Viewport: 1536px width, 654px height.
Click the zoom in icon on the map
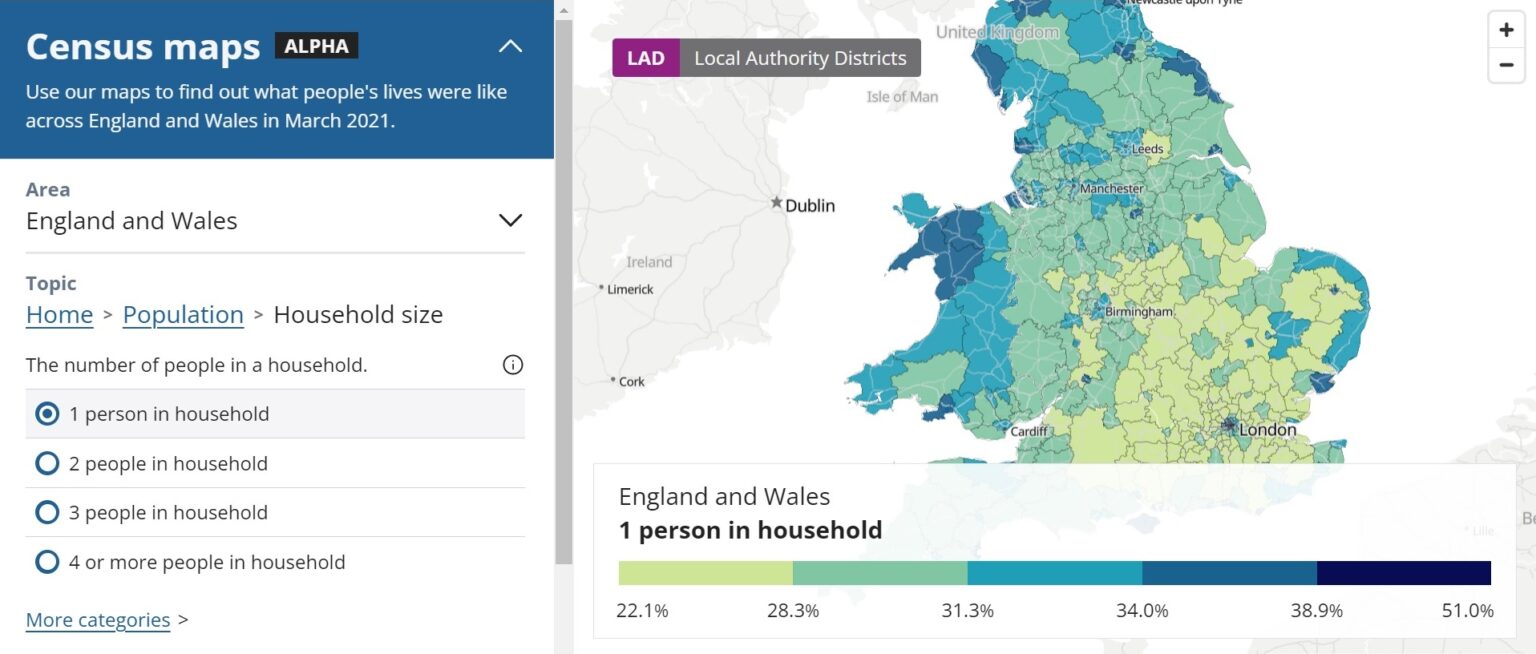pos(1506,29)
